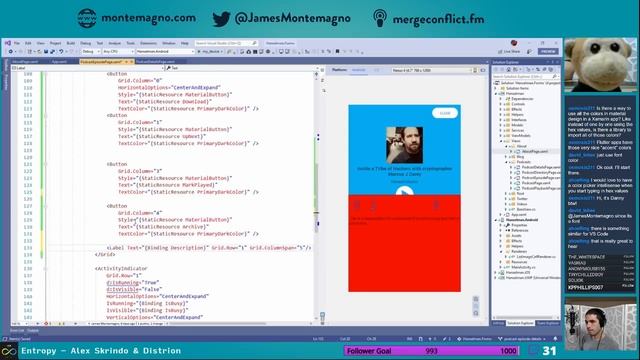Click the previewer zoom-to-fit icon
The image size is (640, 360).
pyautogui.click(x=476, y=313)
